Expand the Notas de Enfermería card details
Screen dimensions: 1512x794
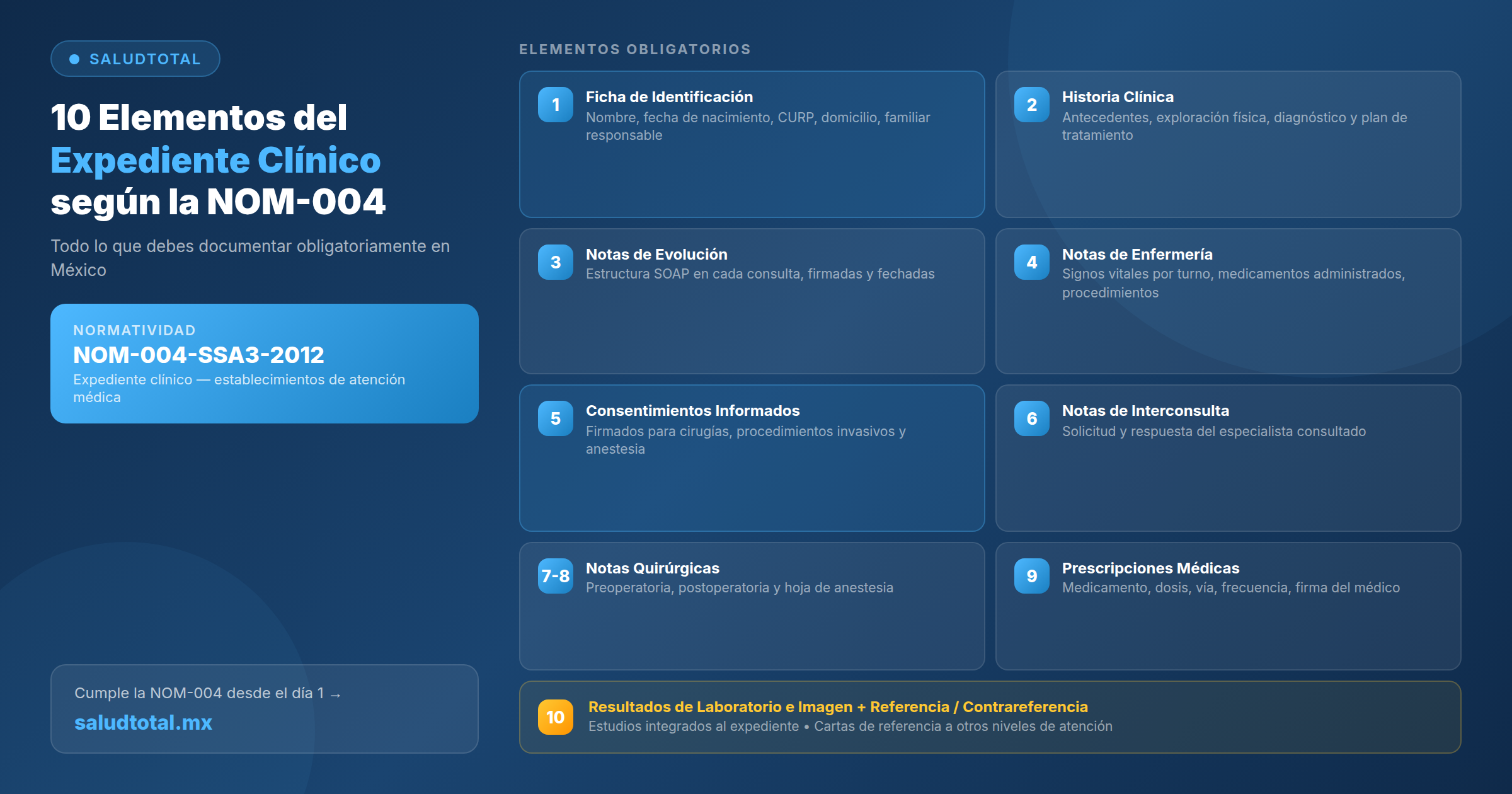(x=1228, y=302)
